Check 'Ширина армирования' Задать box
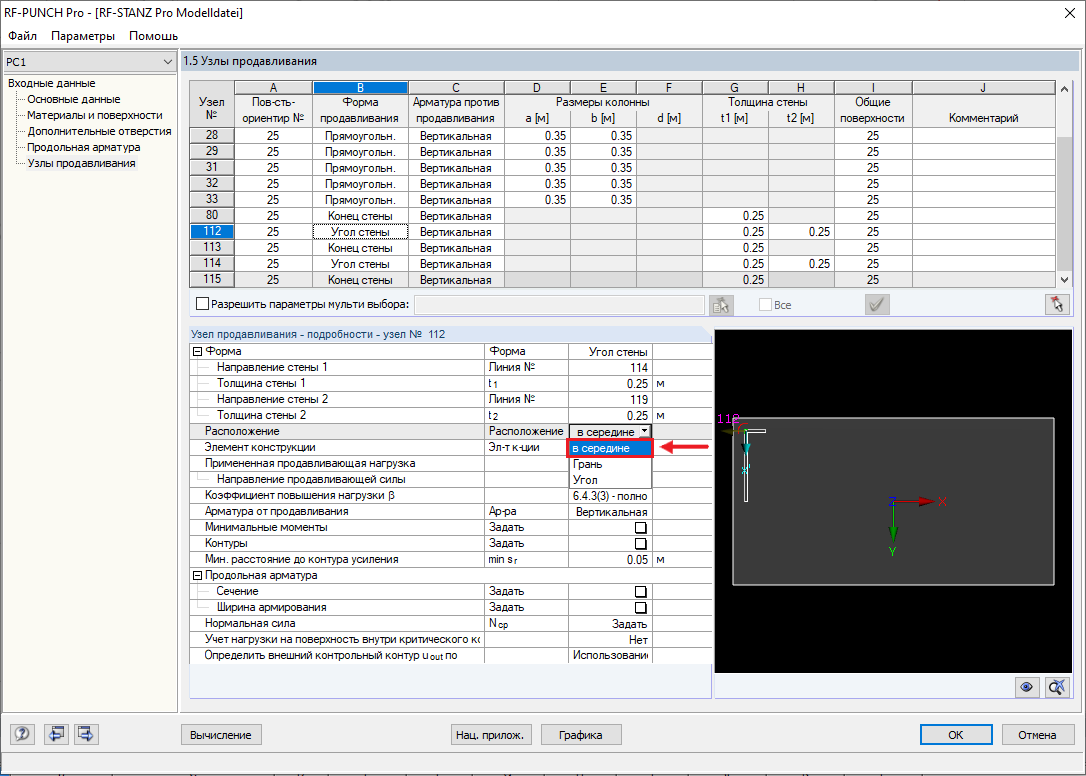 pyautogui.click(x=641, y=608)
